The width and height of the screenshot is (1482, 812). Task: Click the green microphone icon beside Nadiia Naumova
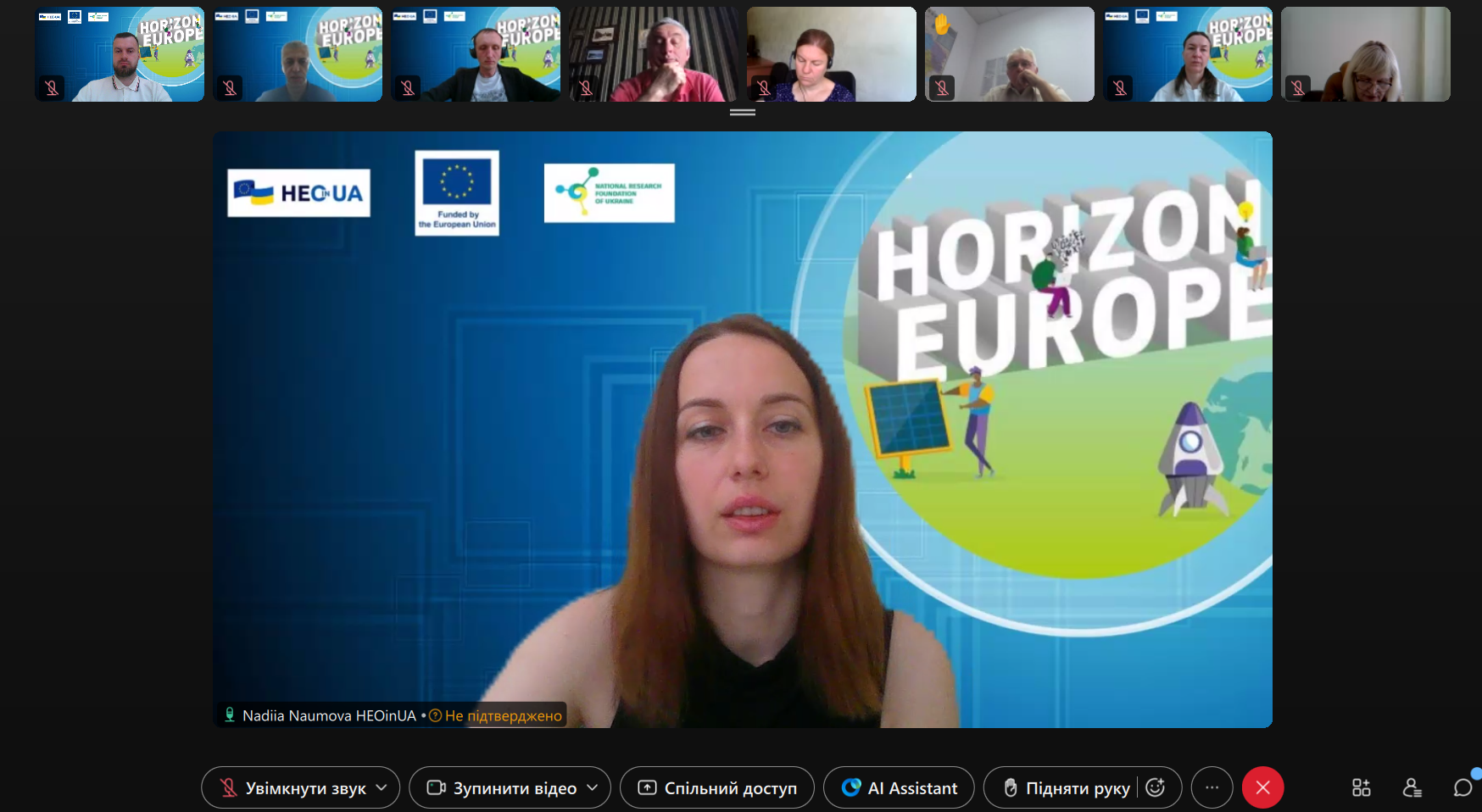(229, 715)
